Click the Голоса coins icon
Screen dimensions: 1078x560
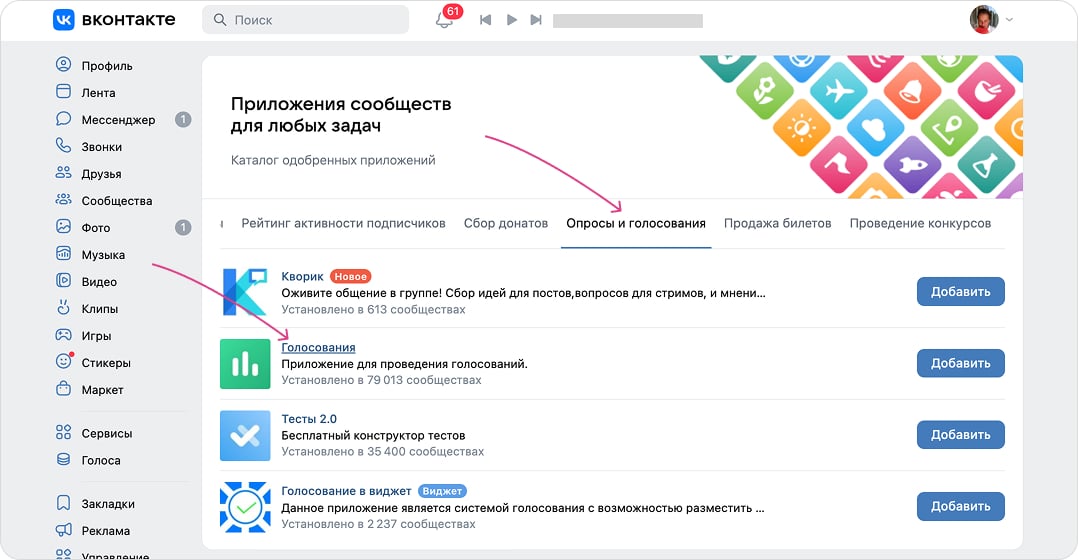[x=63, y=459]
